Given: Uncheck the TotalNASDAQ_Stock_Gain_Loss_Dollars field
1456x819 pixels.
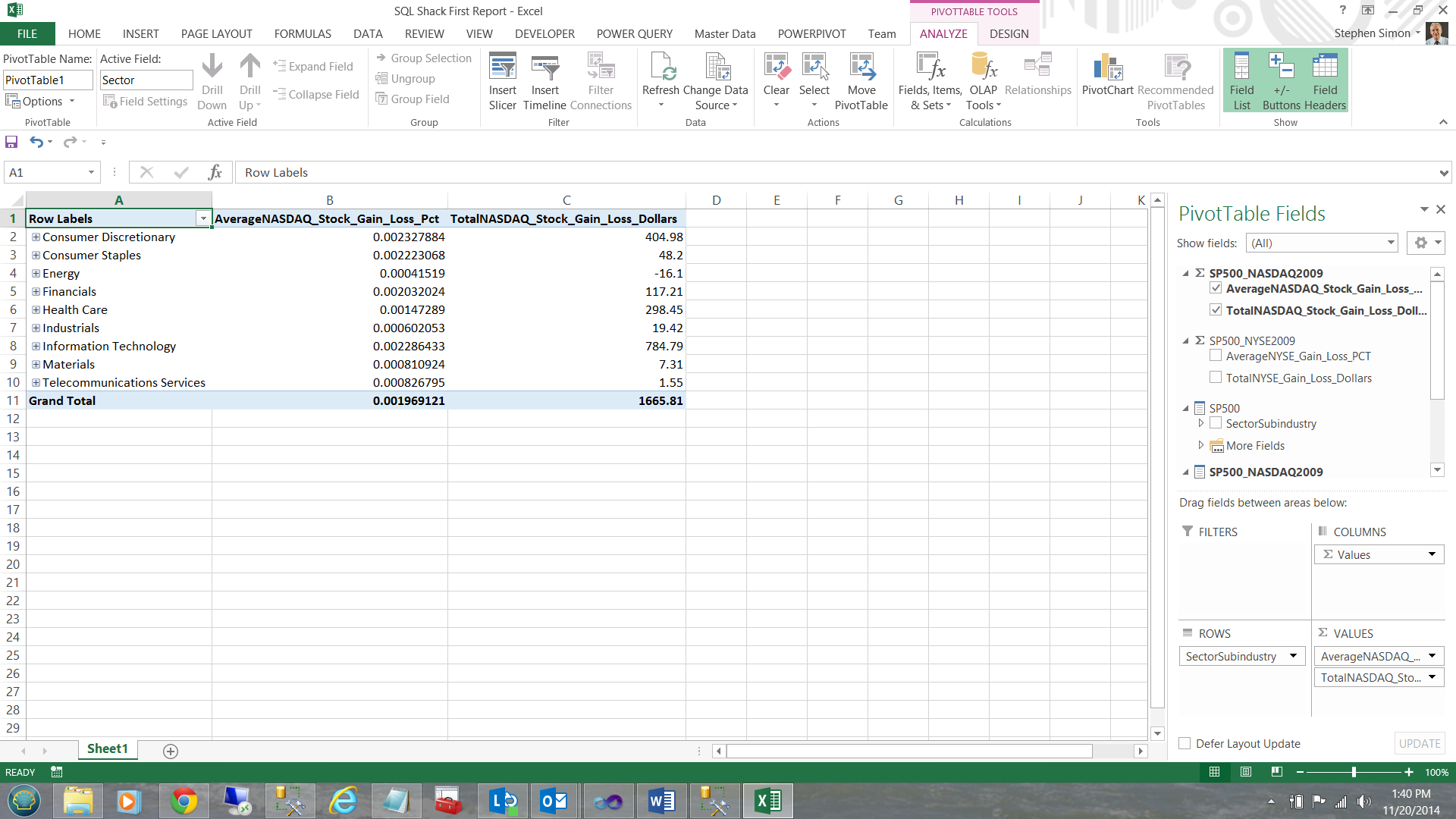Looking at the screenshot, I should coord(1216,310).
